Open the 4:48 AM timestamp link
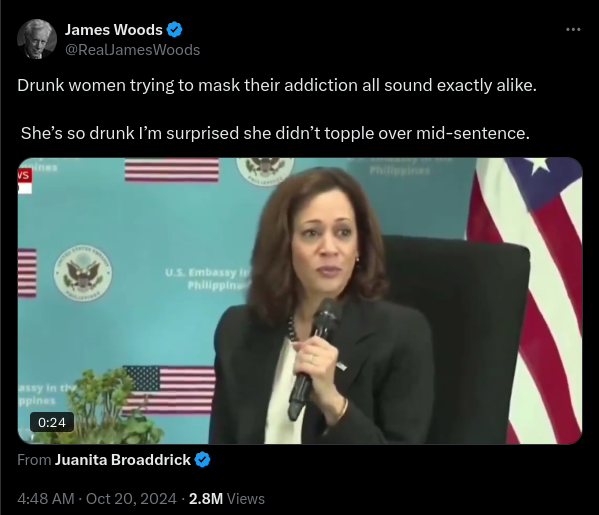Viewport: 599px width, 515px height. click(x=46, y=499)
